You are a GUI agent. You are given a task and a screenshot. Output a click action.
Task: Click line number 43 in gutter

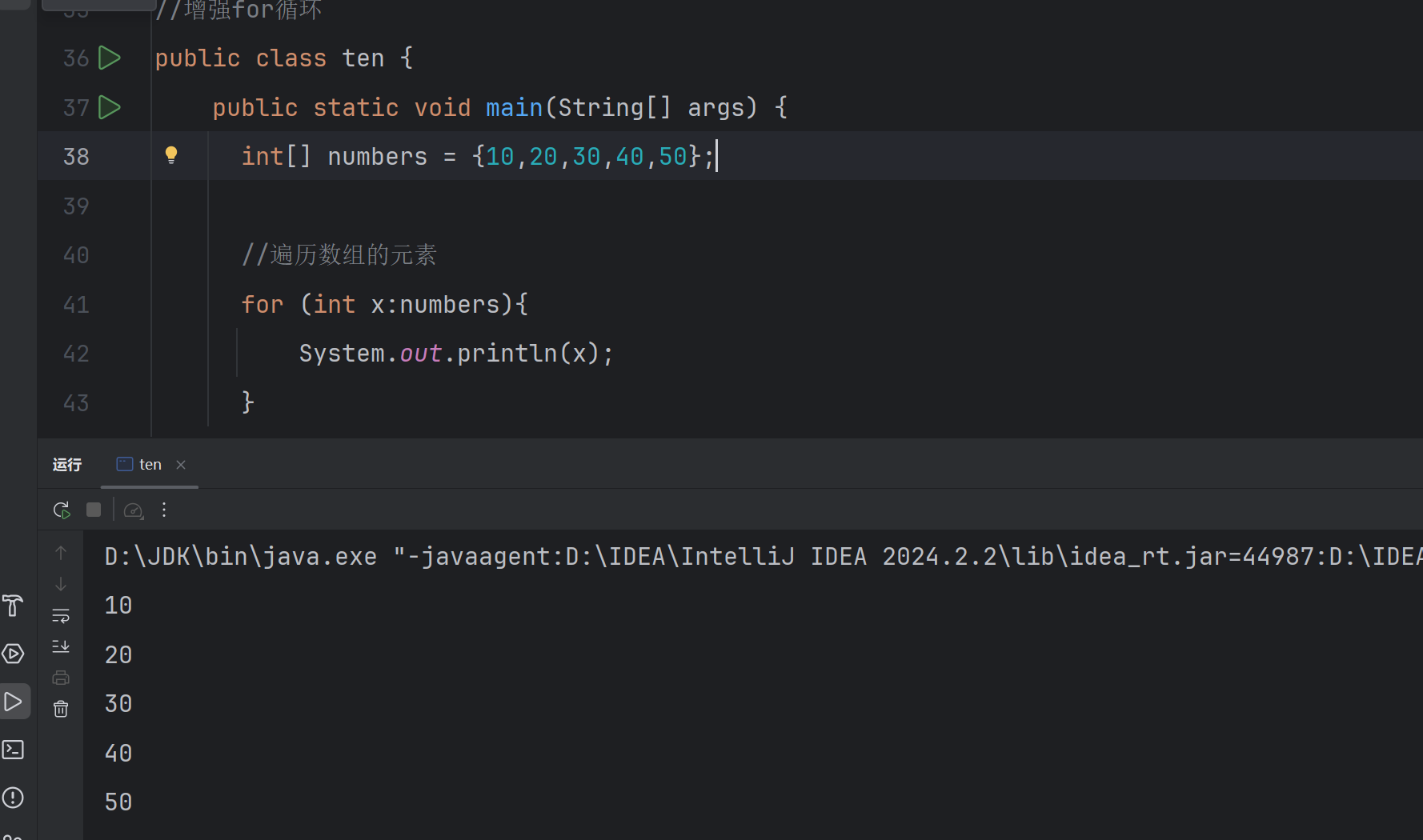point(76,403)
